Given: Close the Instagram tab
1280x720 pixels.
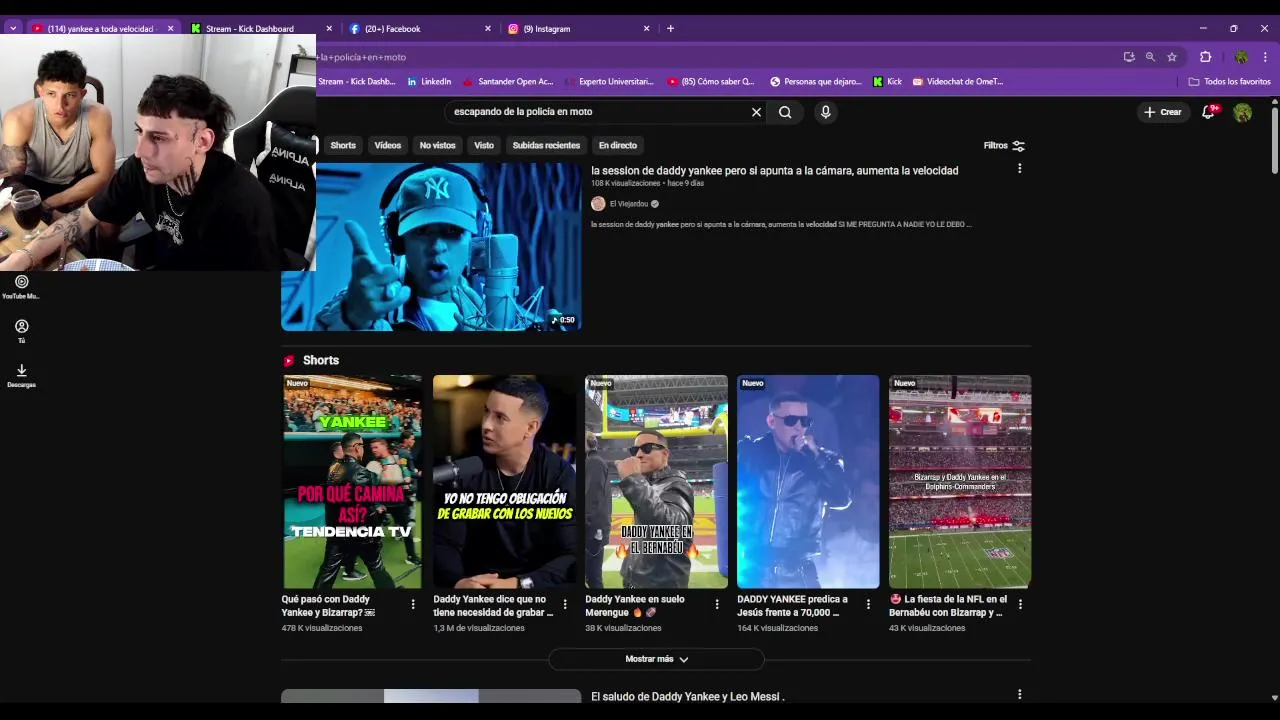Looking at the screenshot, I should pos(646,28).
